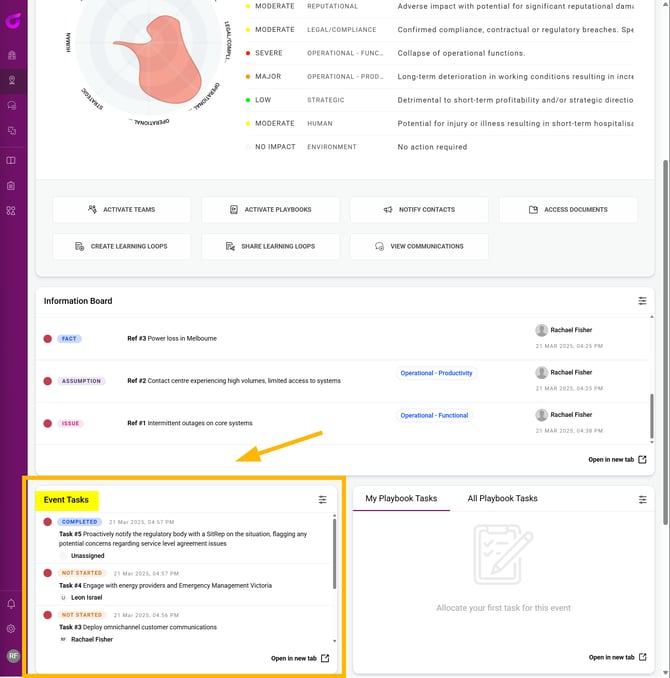Click the clipboard icon in the sidebar

(12, 185)
